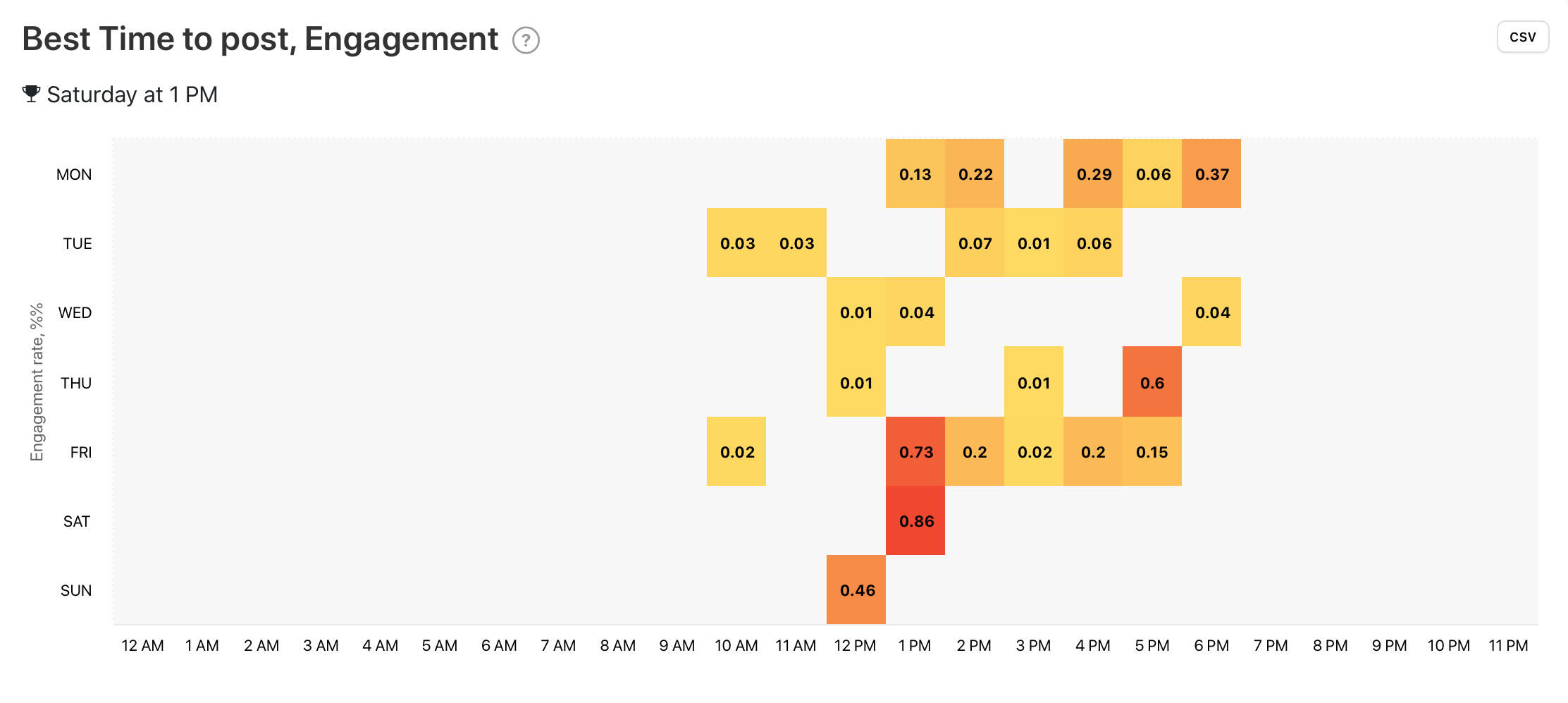Click the 1 PM axis label
The image size is (1568, 703).
click(915, 646)
